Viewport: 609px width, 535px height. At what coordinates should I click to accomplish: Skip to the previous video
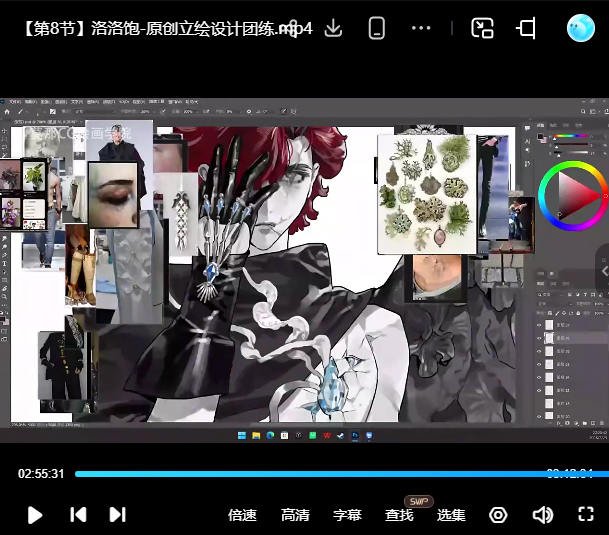click(78, 515)
